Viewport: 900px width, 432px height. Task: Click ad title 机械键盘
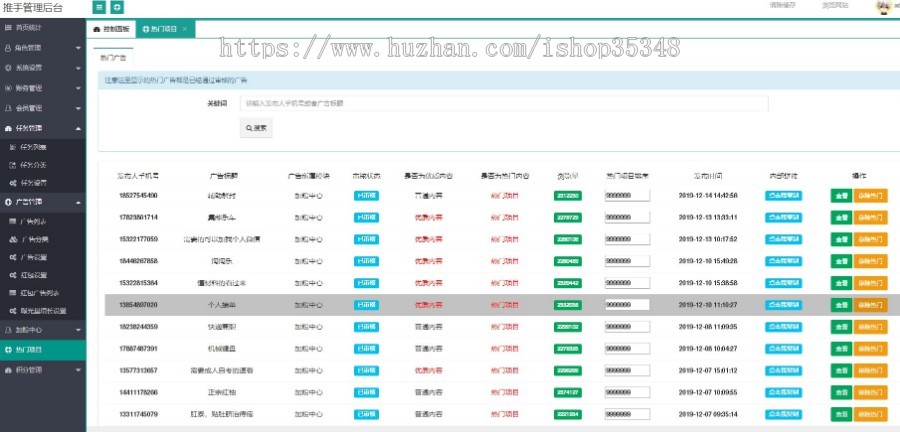(221, 348)
